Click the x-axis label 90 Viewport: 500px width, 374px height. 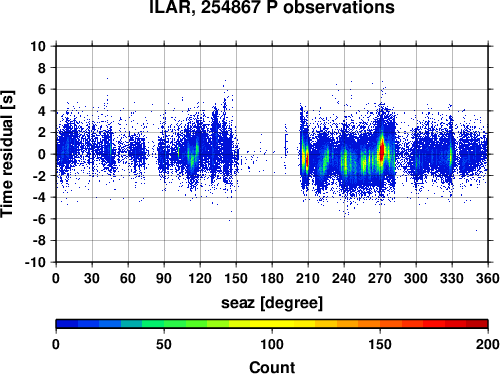point(164,278)
